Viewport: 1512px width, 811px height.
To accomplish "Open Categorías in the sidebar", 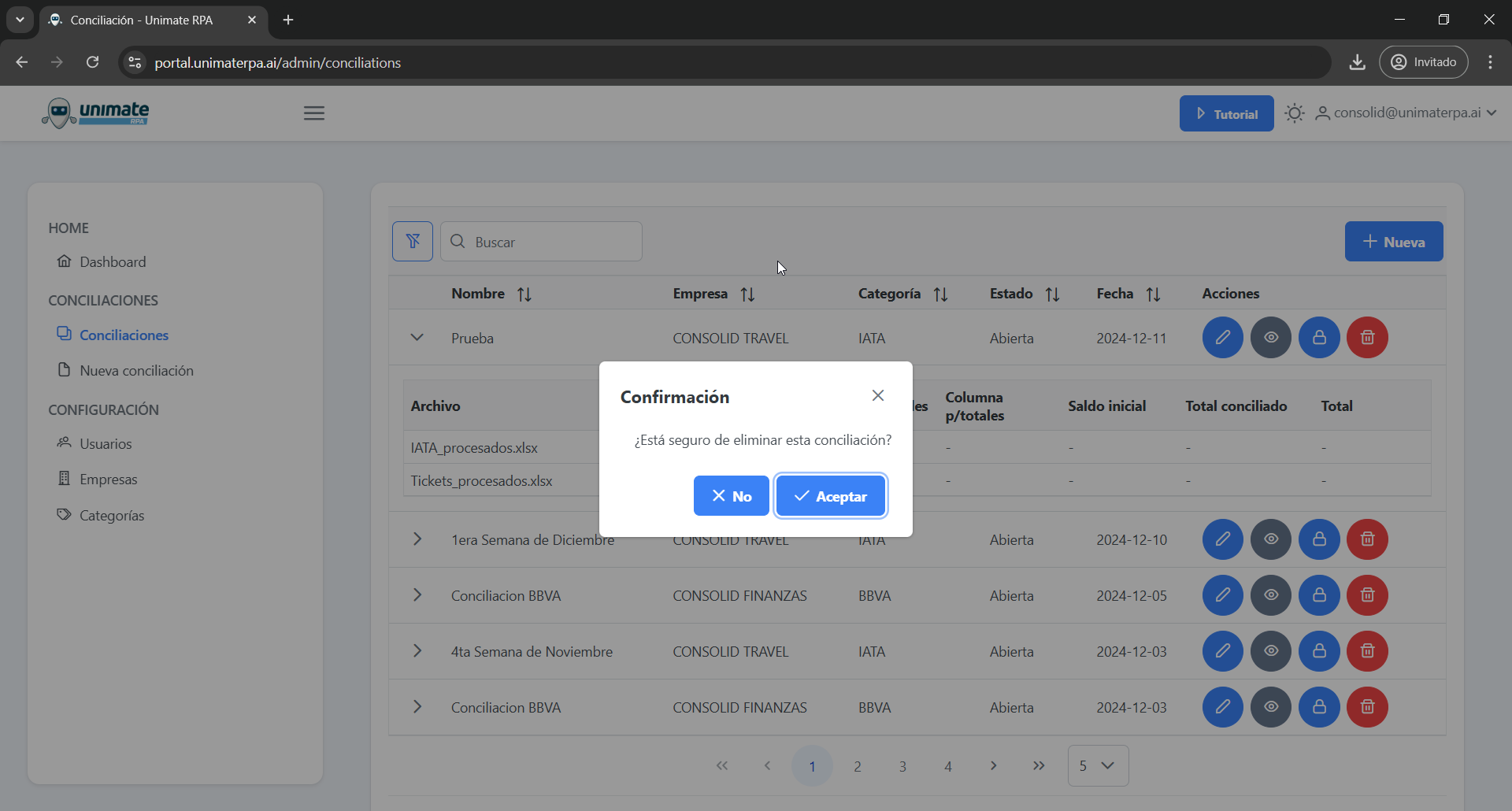I will click(100, 515).
